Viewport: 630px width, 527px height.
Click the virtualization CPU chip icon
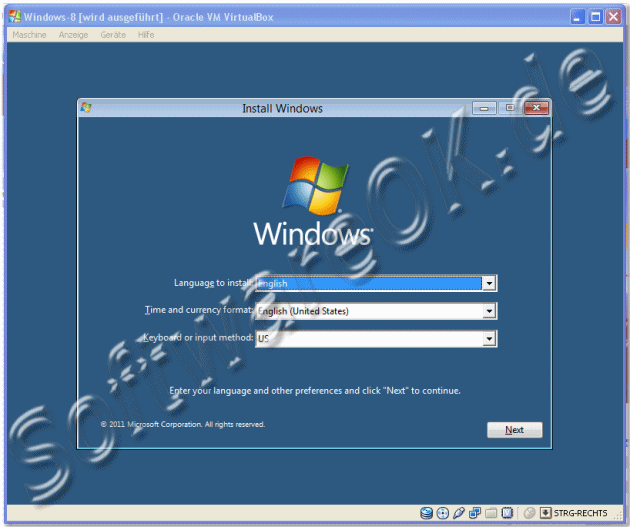pyautogui.click(x=507, y=513)
